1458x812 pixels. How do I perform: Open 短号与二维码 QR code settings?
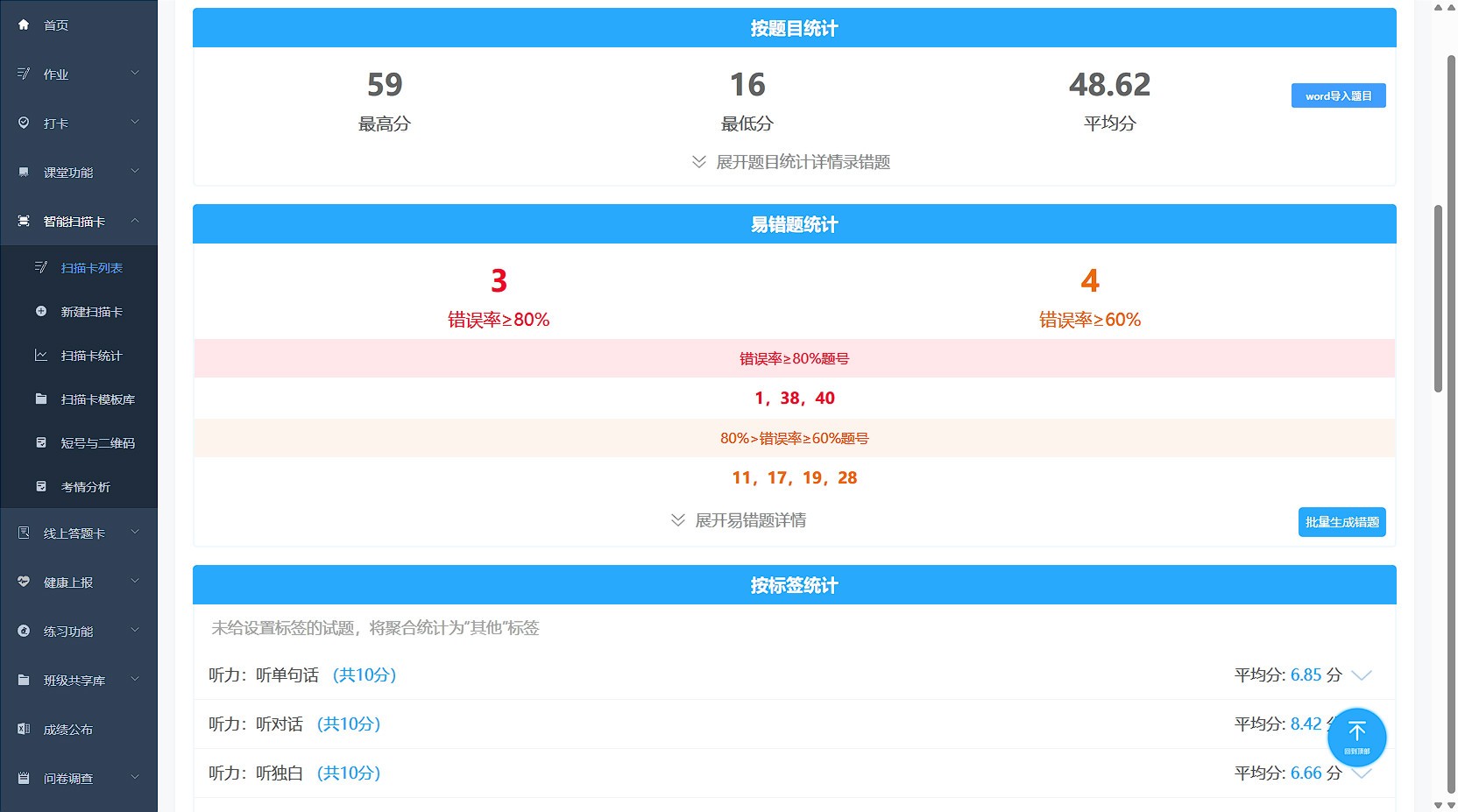(96, 442)
